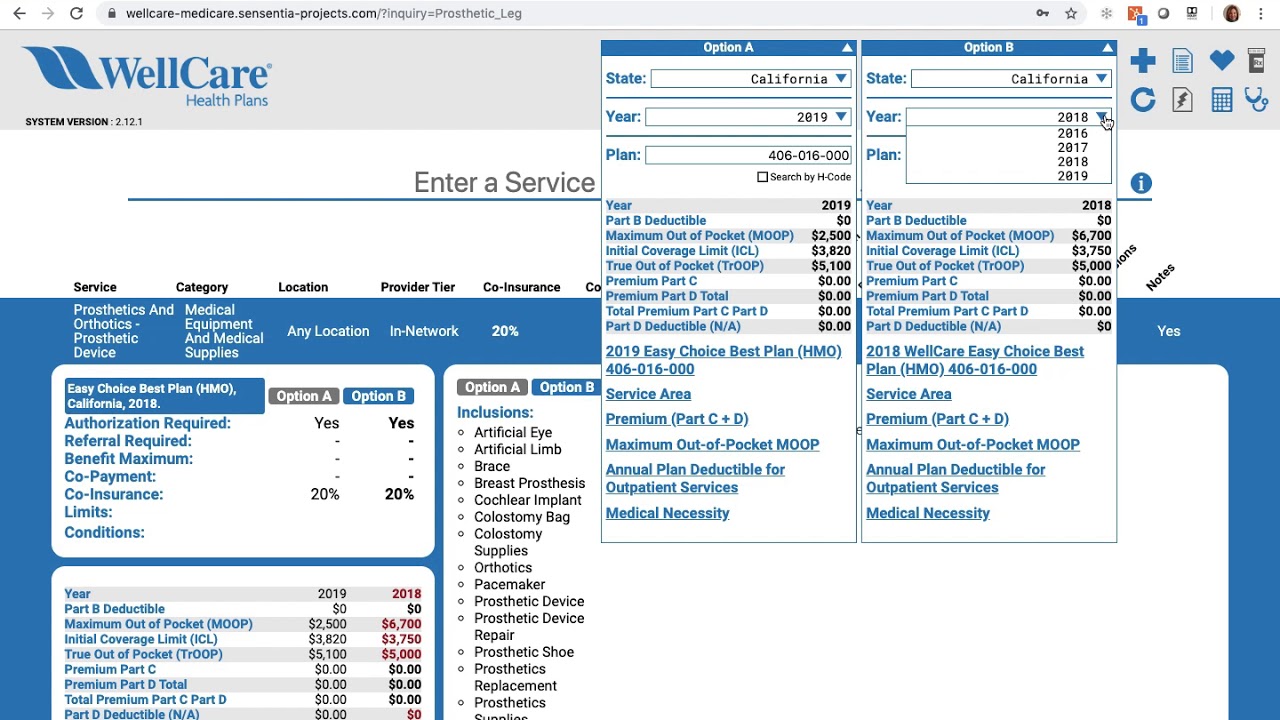Click Option B Year dropdown arrow

pyautogui.click(x=1101, y=117)
